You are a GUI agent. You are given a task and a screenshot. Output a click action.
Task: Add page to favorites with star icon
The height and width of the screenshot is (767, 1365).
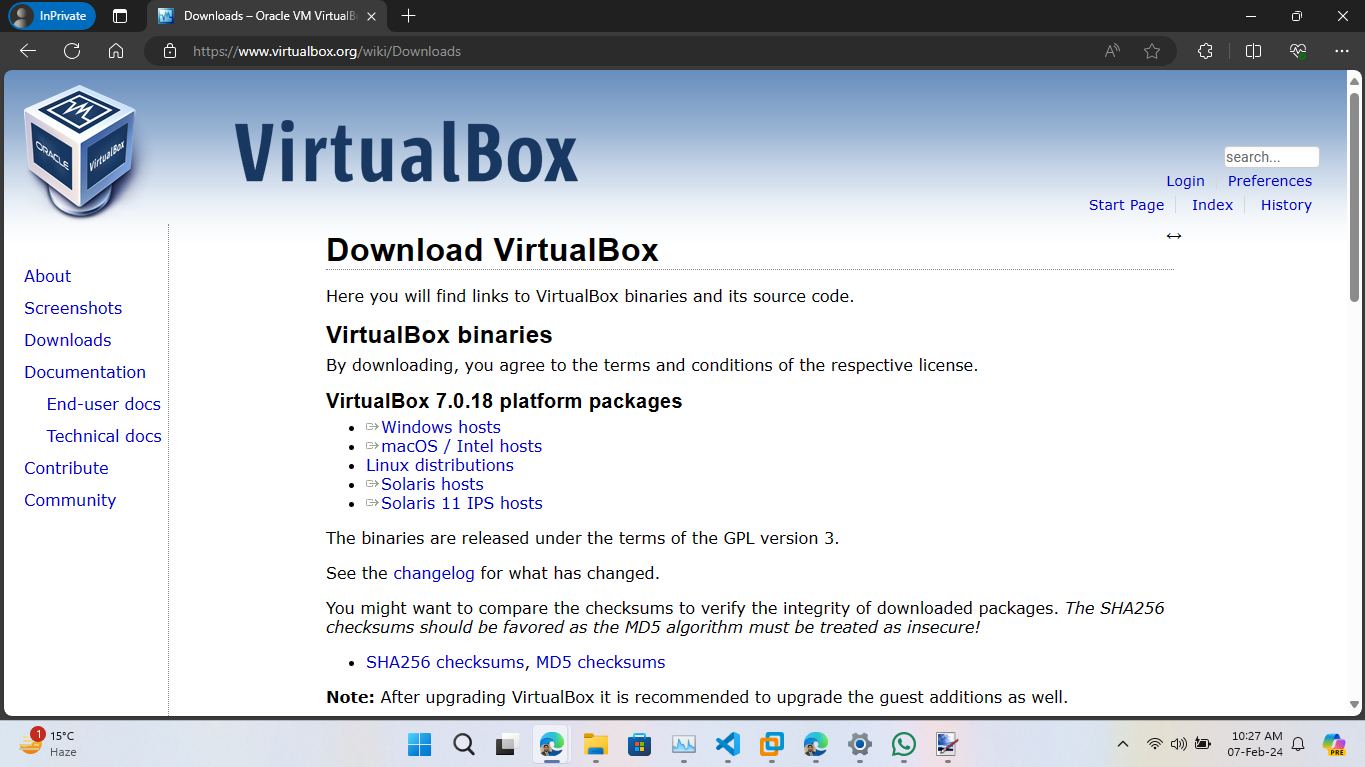tap(1152, 51)
